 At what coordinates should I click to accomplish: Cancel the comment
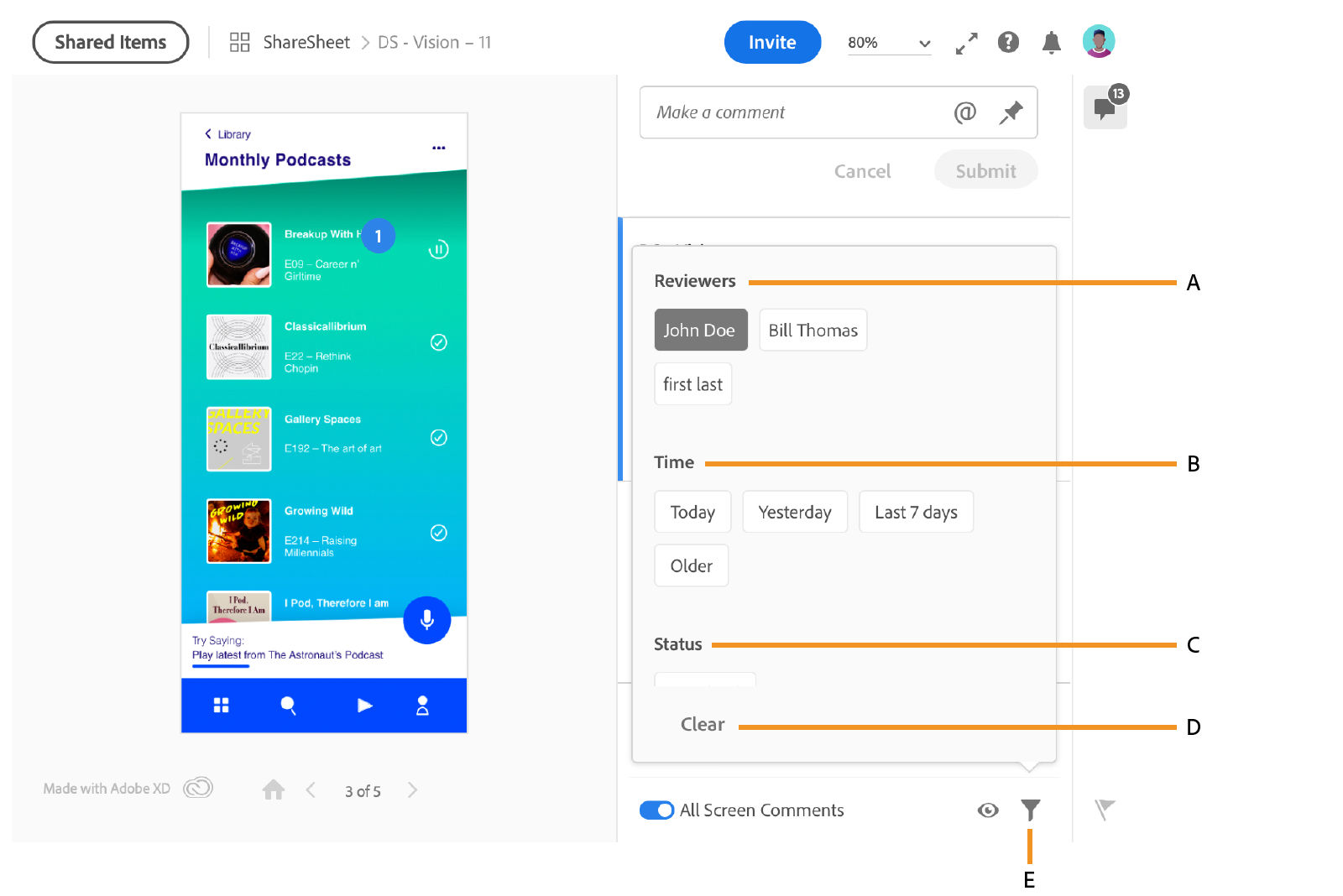(x=862, y=171)
